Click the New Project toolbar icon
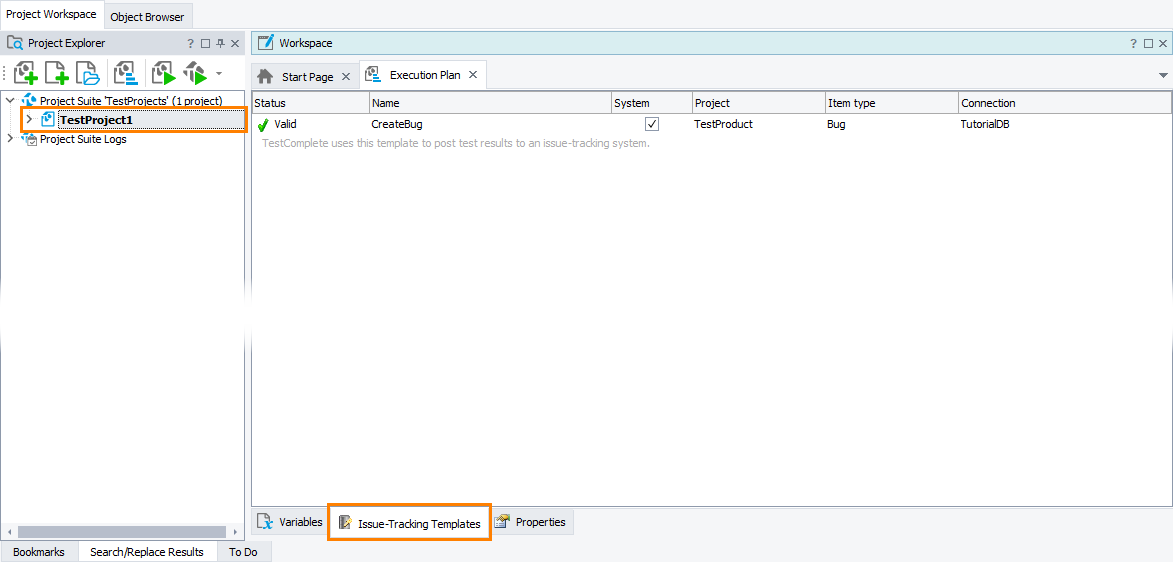 (26, 73)
